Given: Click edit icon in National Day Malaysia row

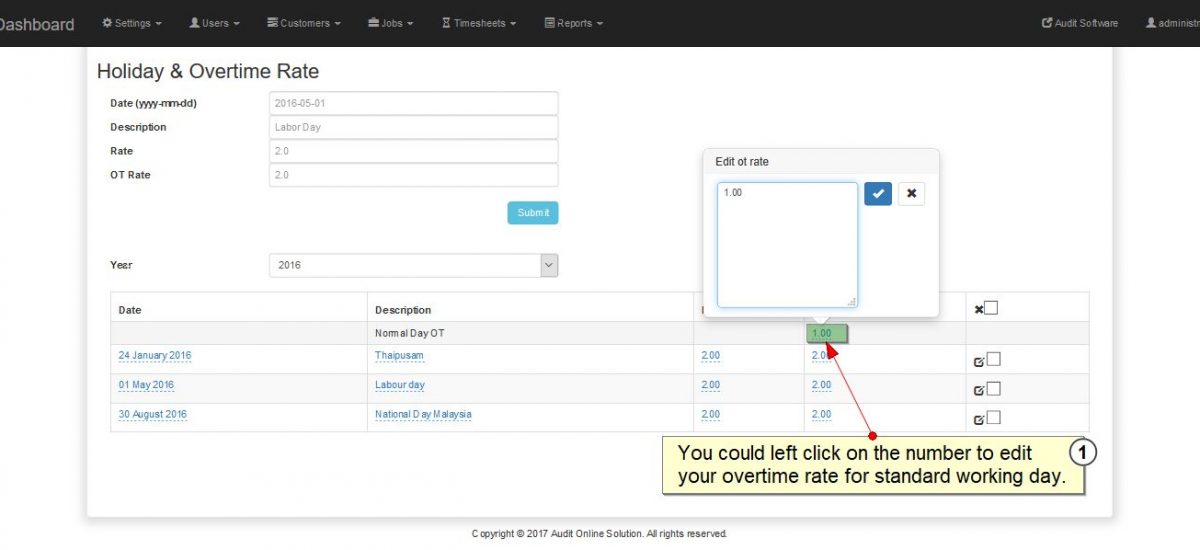Looking at the screenshot, I should click(979, 419).
